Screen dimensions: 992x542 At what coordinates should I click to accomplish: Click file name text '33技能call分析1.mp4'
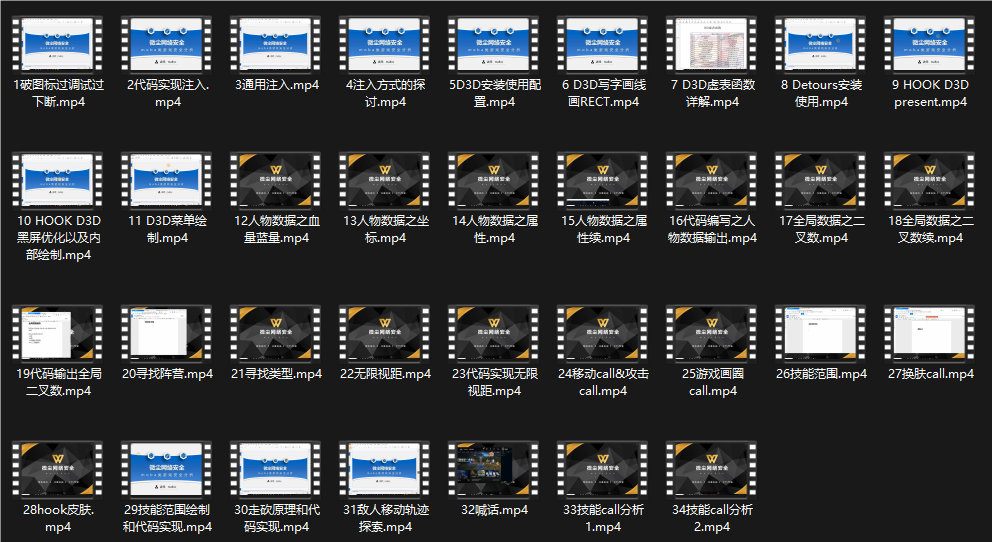point(604,519)
